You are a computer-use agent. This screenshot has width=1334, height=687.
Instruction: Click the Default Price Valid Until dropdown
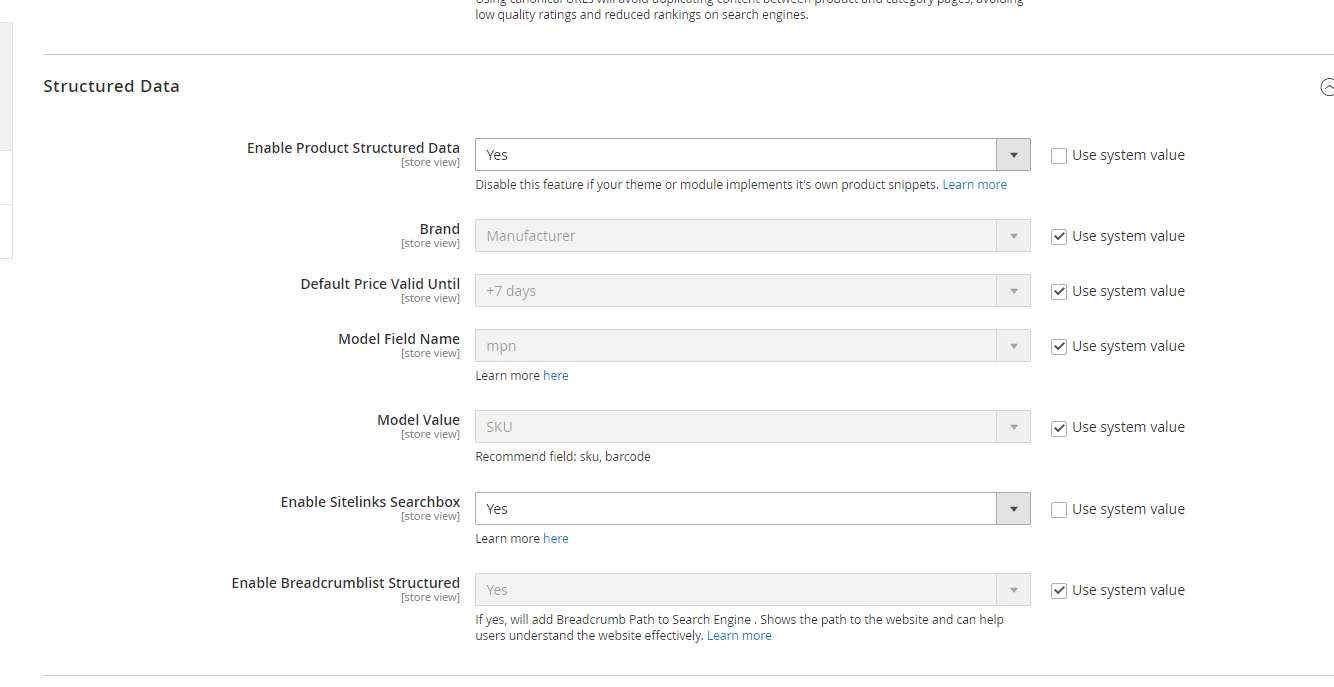tap(752, 291)
